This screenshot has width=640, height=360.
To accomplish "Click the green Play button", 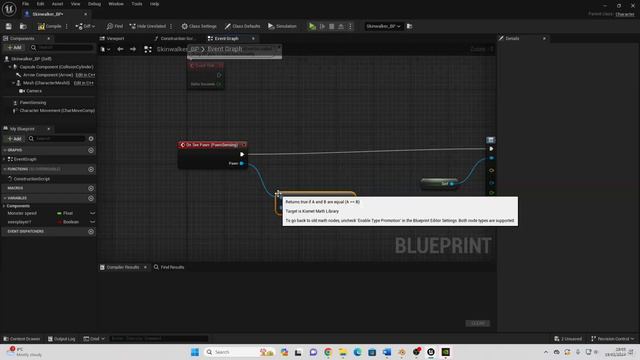I will [312, 26].
